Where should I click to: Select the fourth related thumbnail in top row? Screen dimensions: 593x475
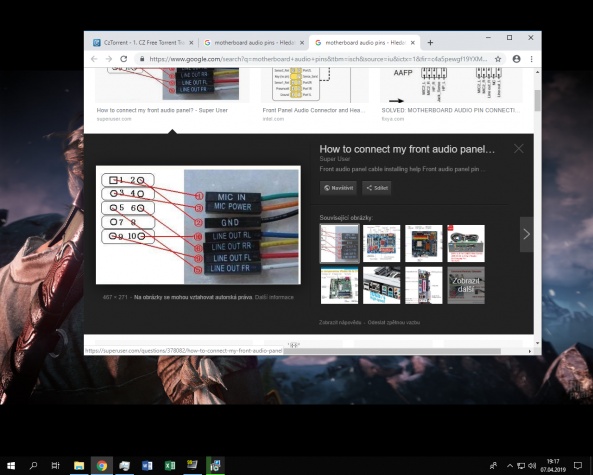[466, 244]
